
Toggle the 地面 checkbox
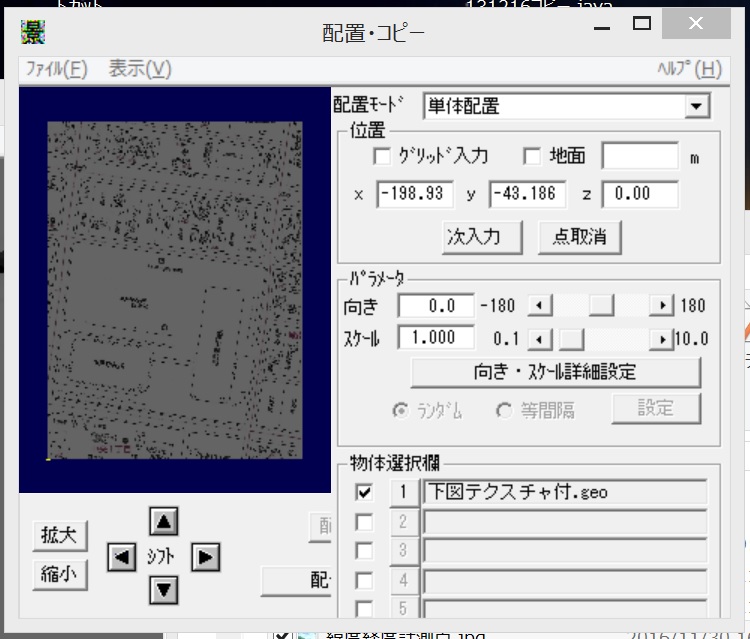(532, 156)
